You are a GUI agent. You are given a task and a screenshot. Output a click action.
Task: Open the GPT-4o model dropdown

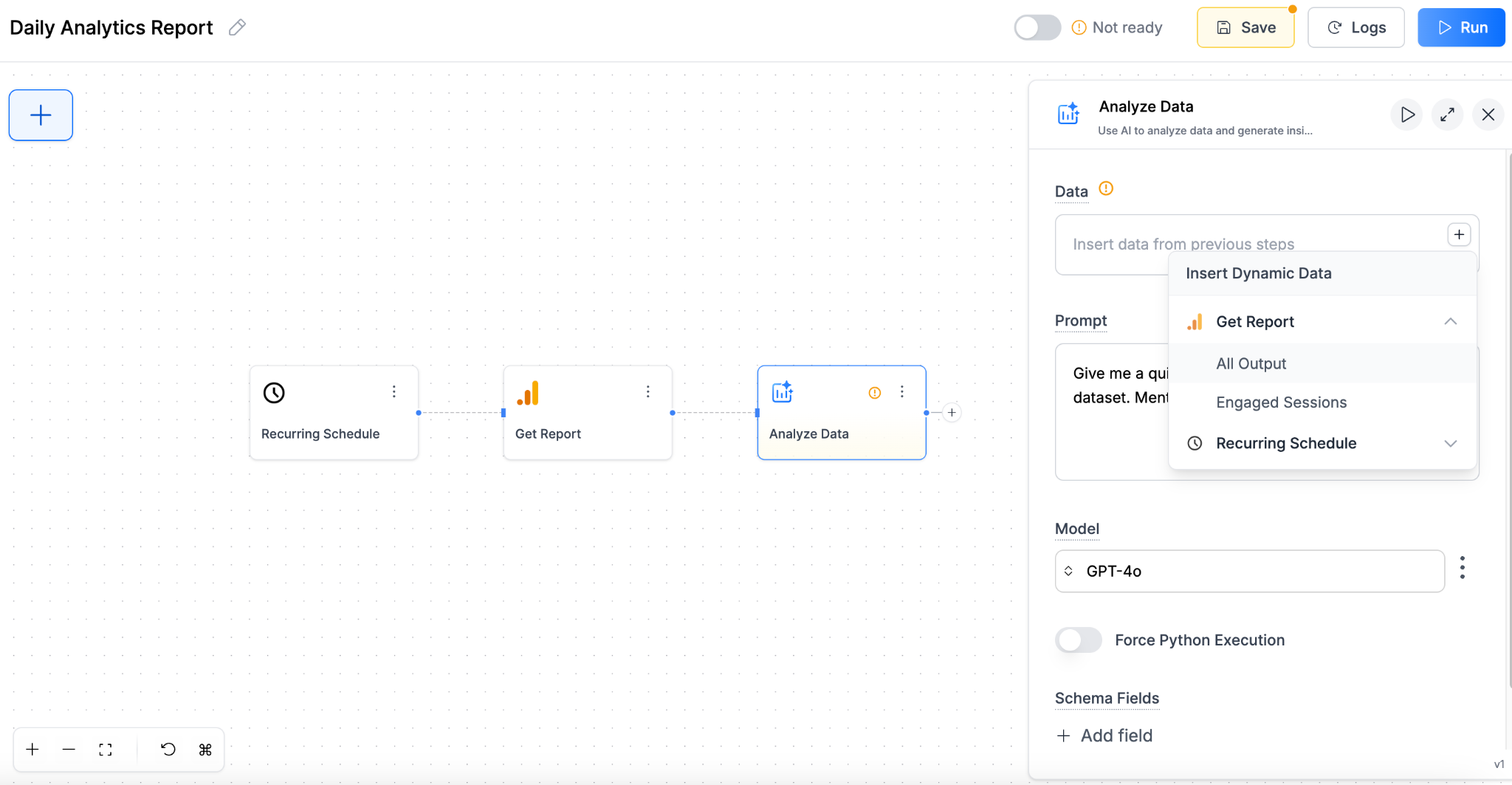pyautogui.click(x=1248, y=570)
